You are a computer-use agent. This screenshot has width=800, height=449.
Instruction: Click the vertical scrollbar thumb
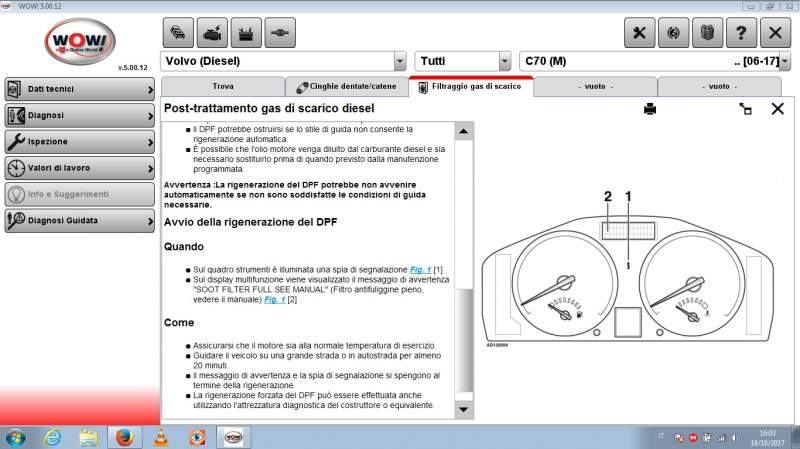click(x=463, y=340)
